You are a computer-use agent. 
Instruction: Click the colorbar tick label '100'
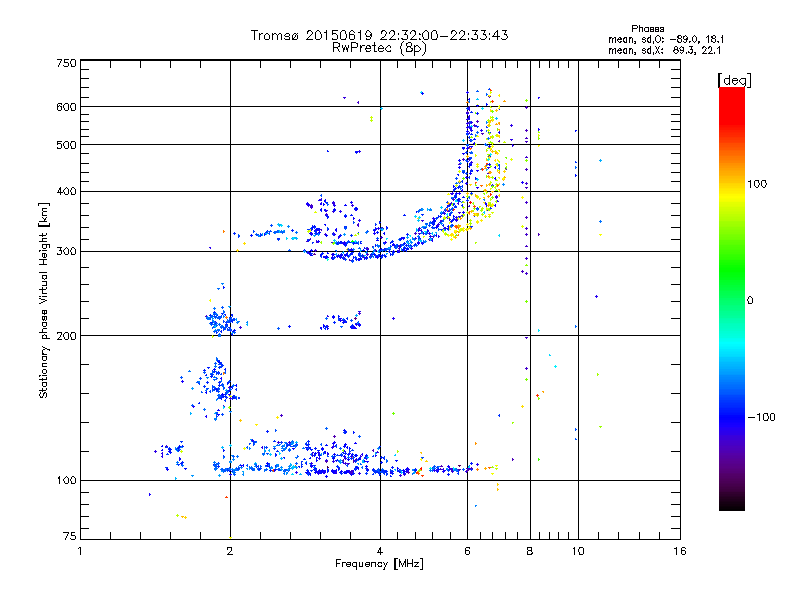coord(757,184)
